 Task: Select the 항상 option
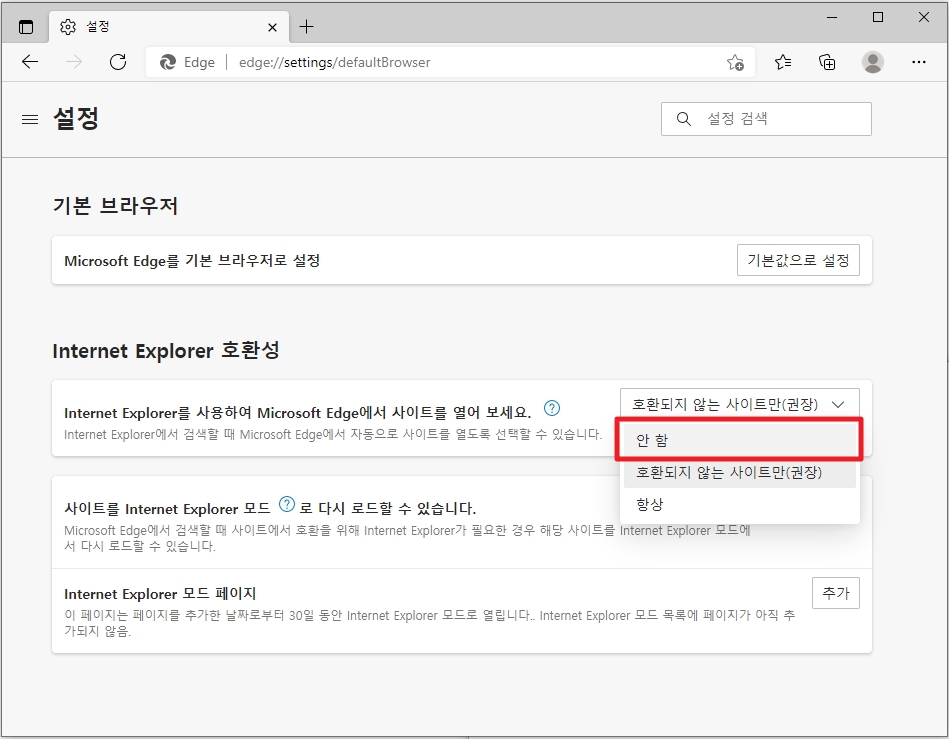[740, 504]
